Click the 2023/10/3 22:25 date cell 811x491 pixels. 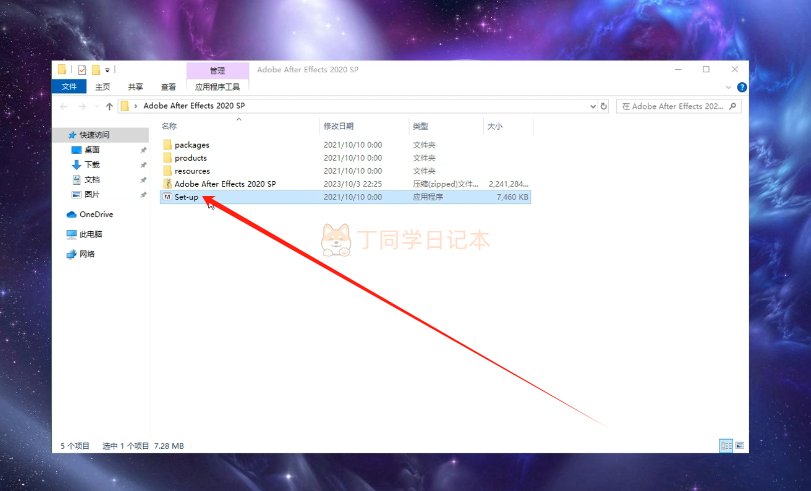click(x=353, y=184)
